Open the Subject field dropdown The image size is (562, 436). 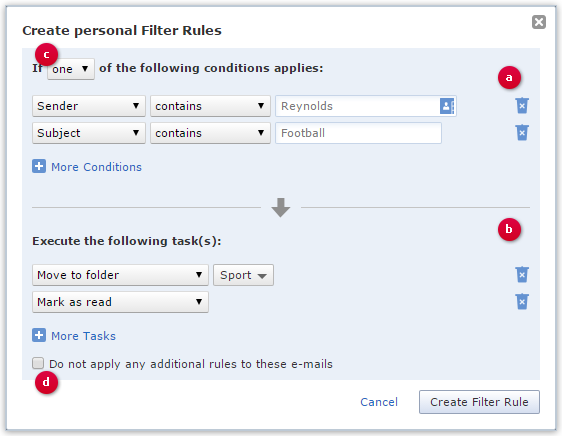89,133
